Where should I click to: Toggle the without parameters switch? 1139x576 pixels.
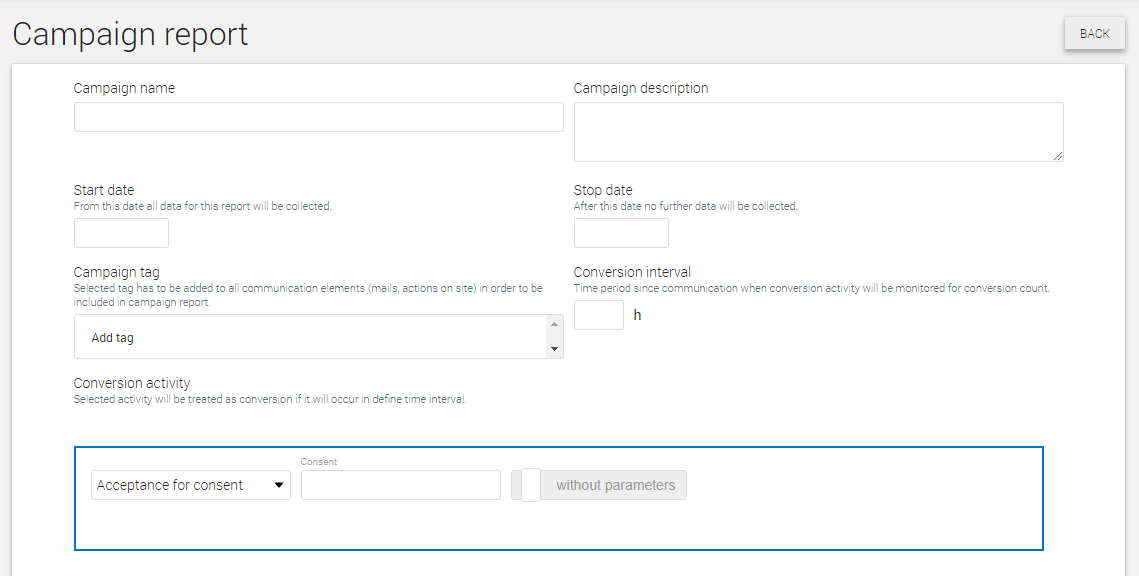pyautogui.click(x=599, y=485)
